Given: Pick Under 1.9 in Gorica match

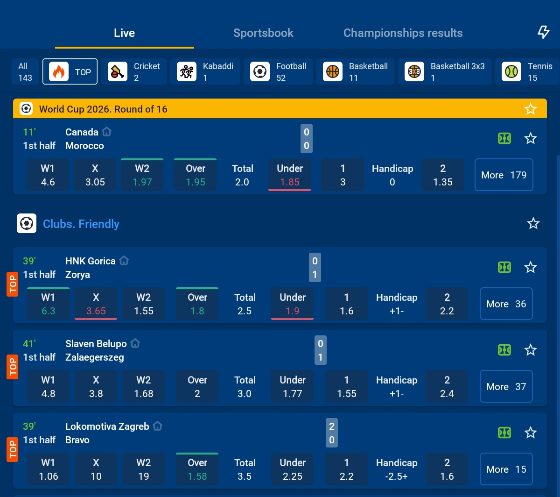Looking at the screenshot, I should 292,304.
